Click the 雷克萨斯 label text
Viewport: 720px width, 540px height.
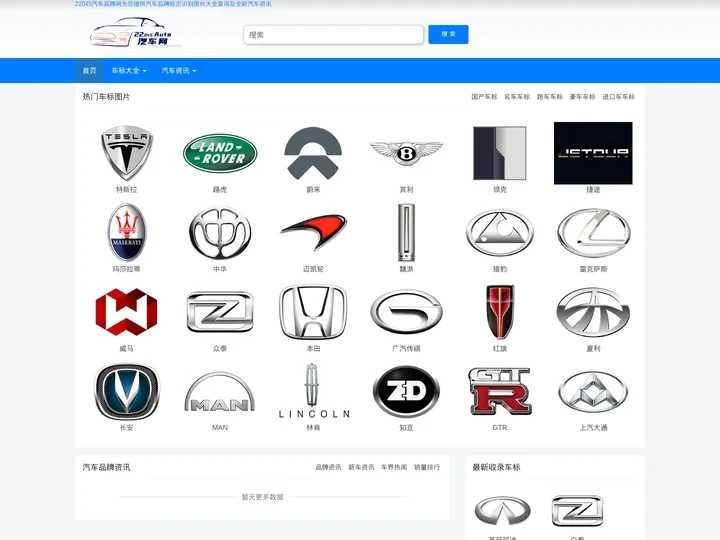pos(593,269)
